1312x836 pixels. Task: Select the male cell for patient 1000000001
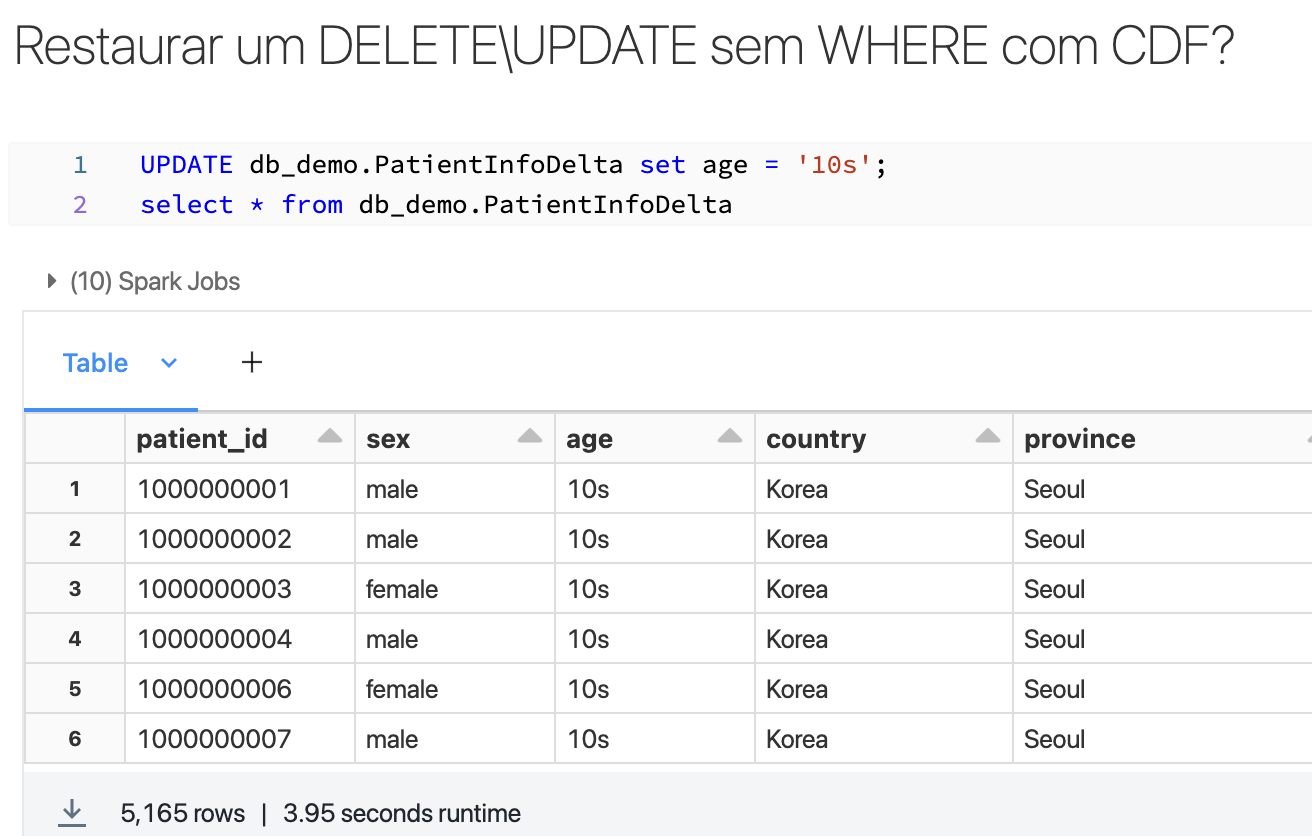455,489
